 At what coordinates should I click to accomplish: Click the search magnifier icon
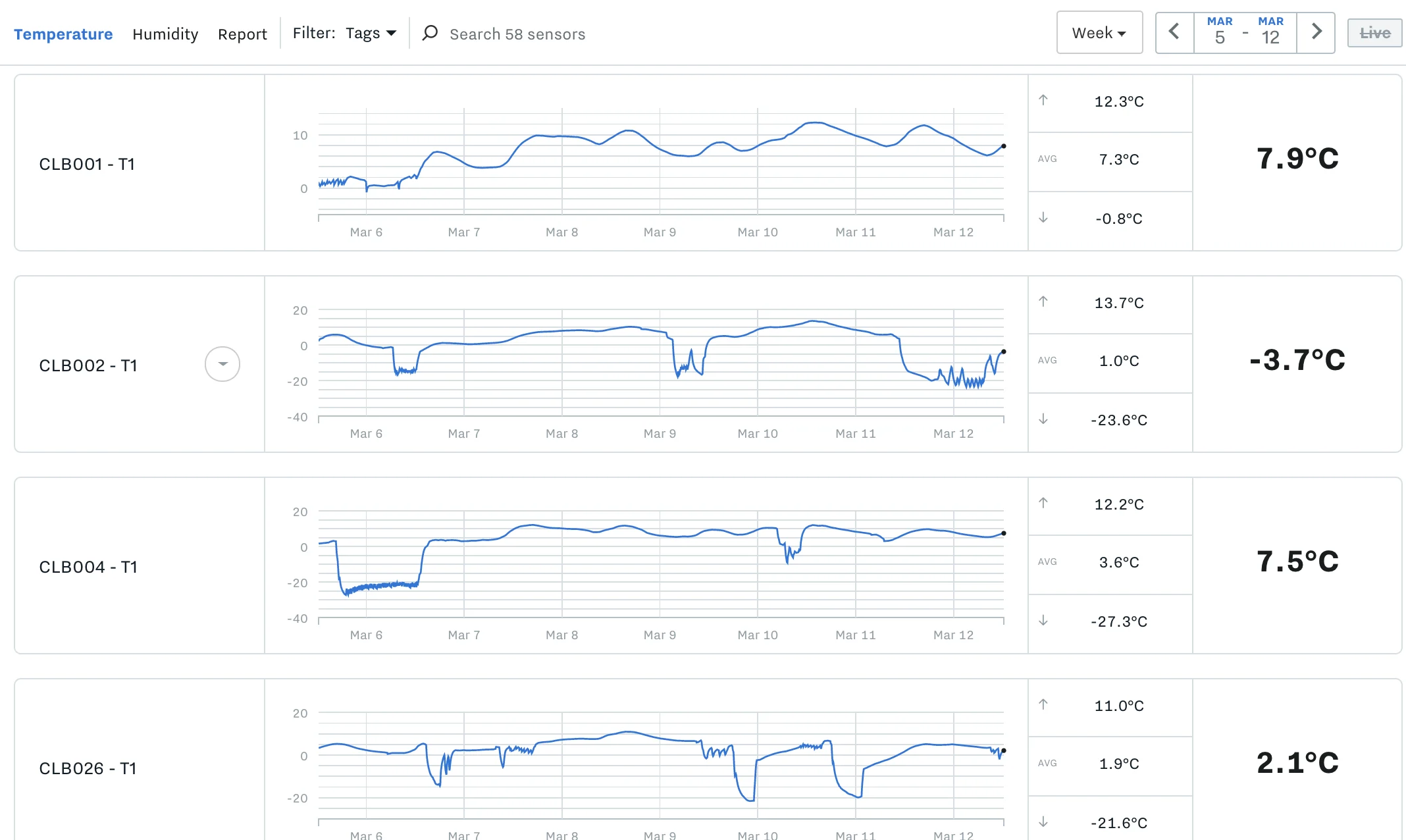point(430,33)
